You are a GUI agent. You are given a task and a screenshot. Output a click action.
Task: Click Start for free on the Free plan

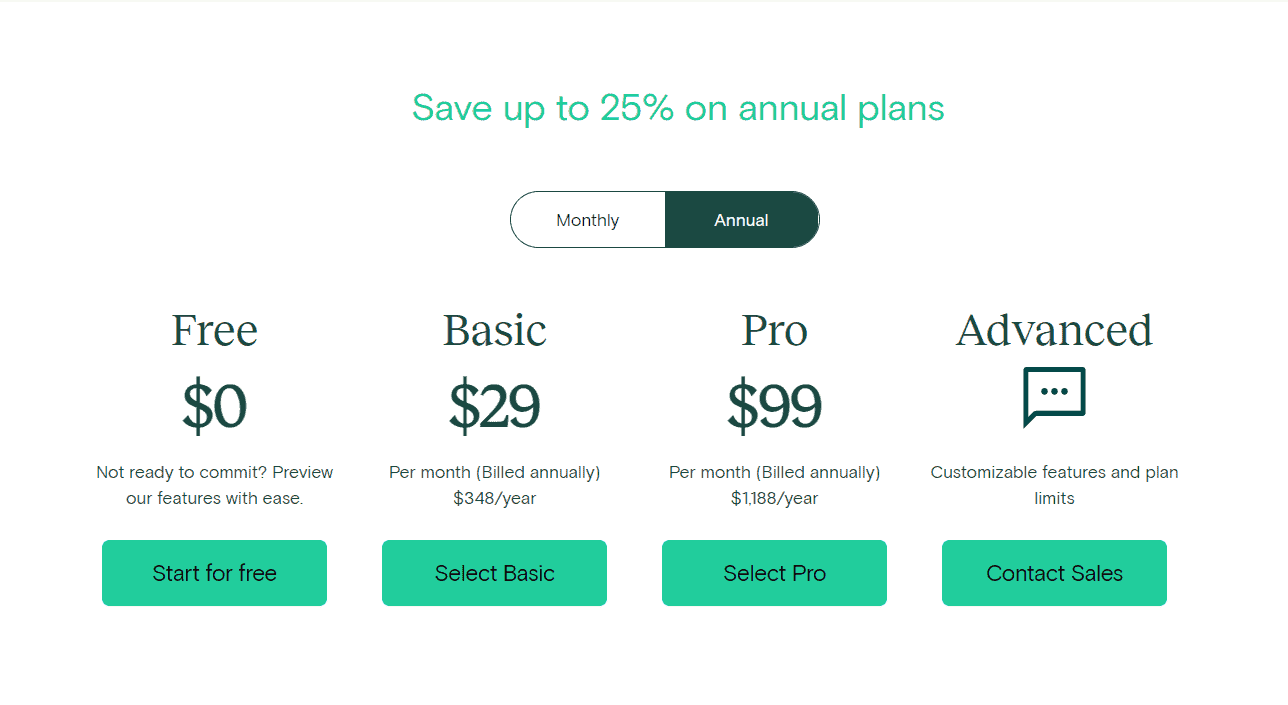coord(214,573)
